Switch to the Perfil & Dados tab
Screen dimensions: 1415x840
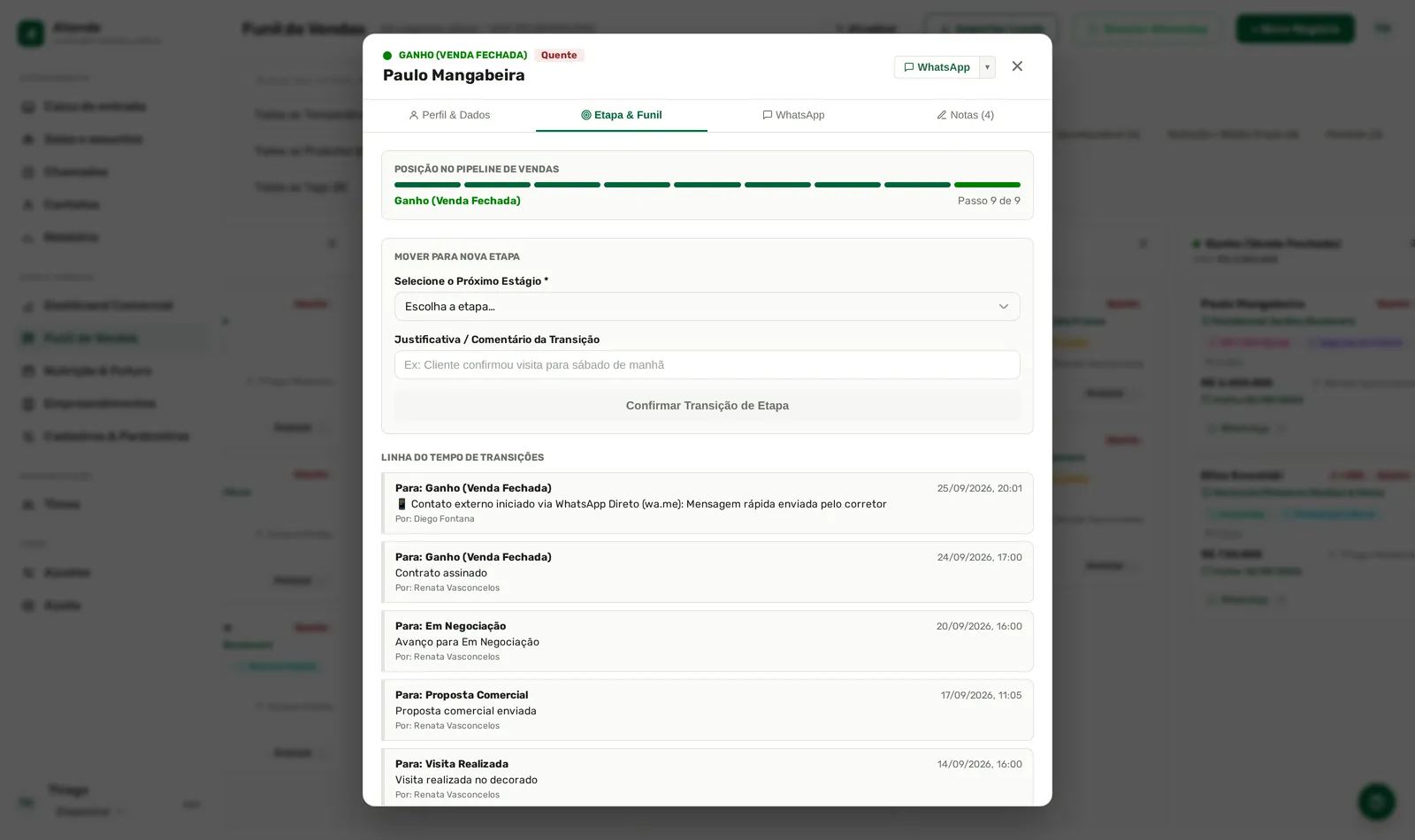[x=449, y=115]
